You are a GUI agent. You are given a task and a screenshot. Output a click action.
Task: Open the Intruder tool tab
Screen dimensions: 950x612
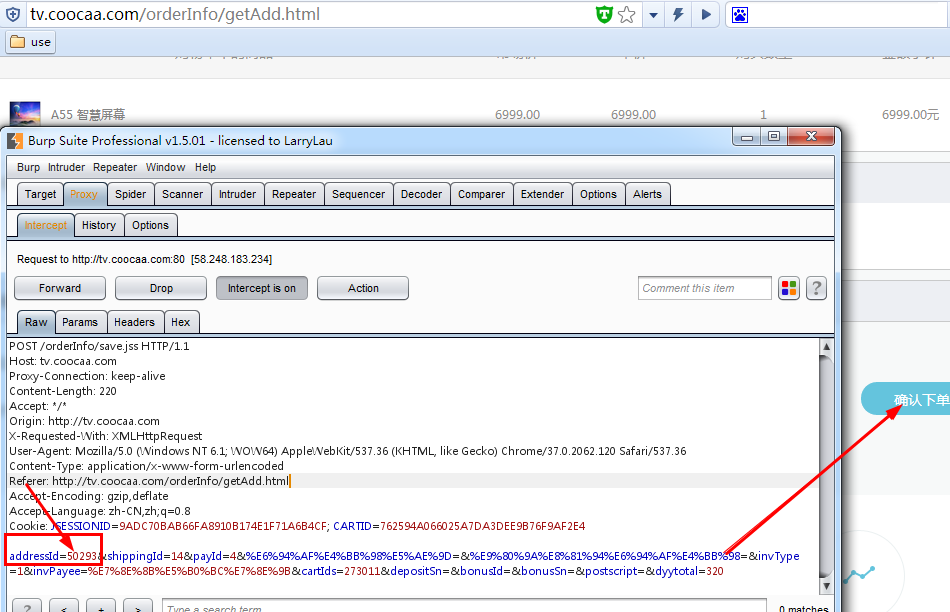pos(238,195)
